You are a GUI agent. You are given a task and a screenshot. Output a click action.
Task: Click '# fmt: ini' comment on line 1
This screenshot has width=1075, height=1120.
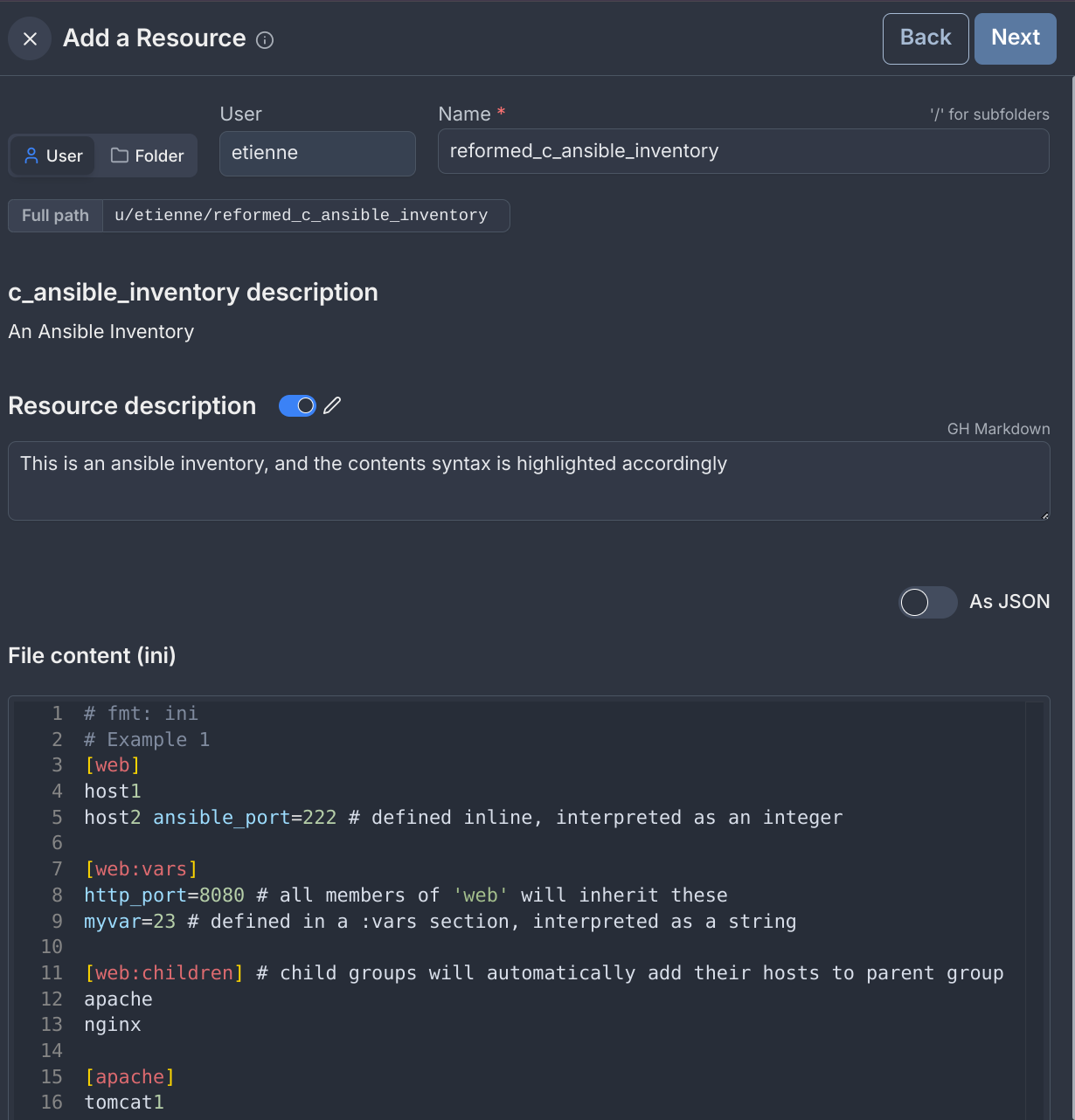(141, 714)
